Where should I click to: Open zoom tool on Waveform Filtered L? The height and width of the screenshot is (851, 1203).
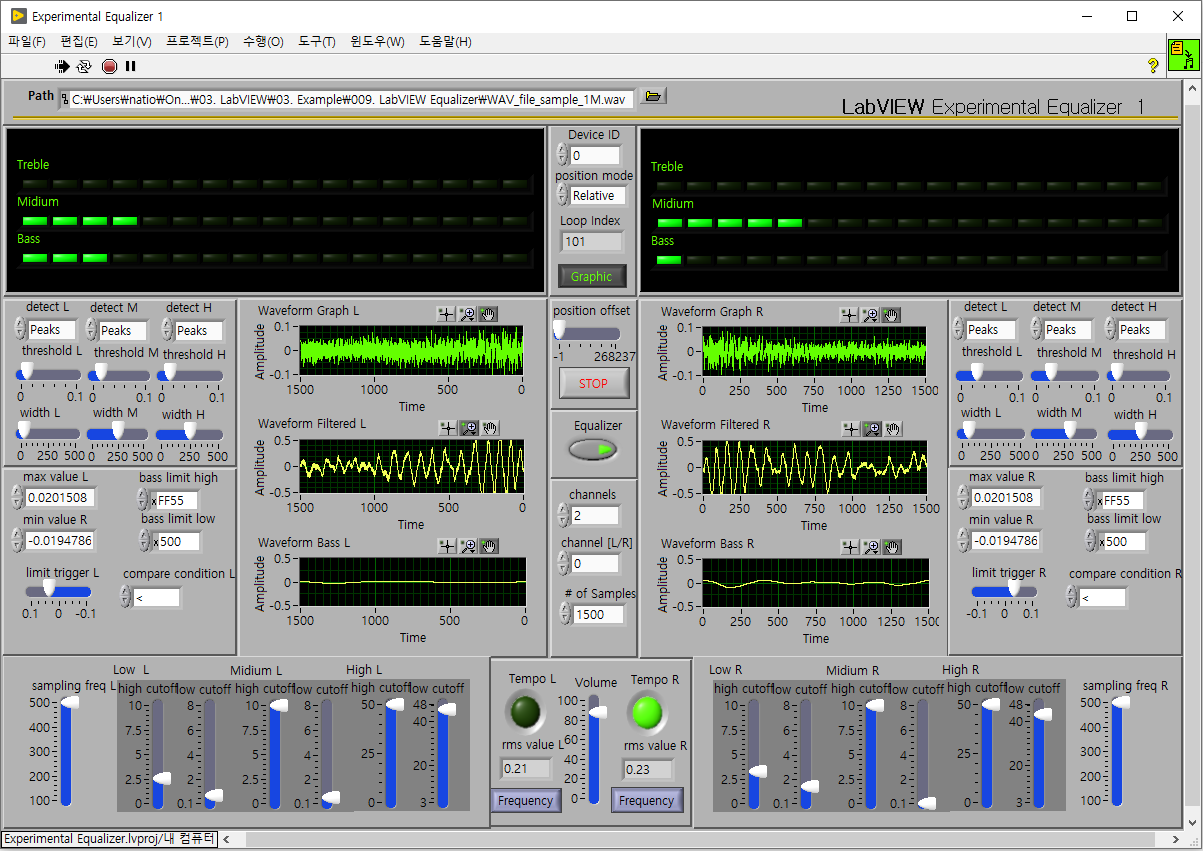[x=469, y=427]
